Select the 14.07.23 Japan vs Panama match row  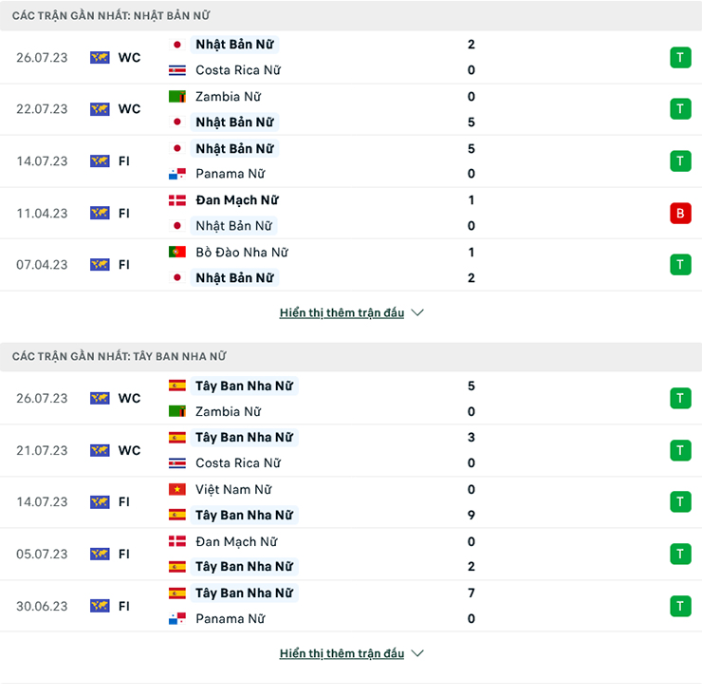pos(350,161)
